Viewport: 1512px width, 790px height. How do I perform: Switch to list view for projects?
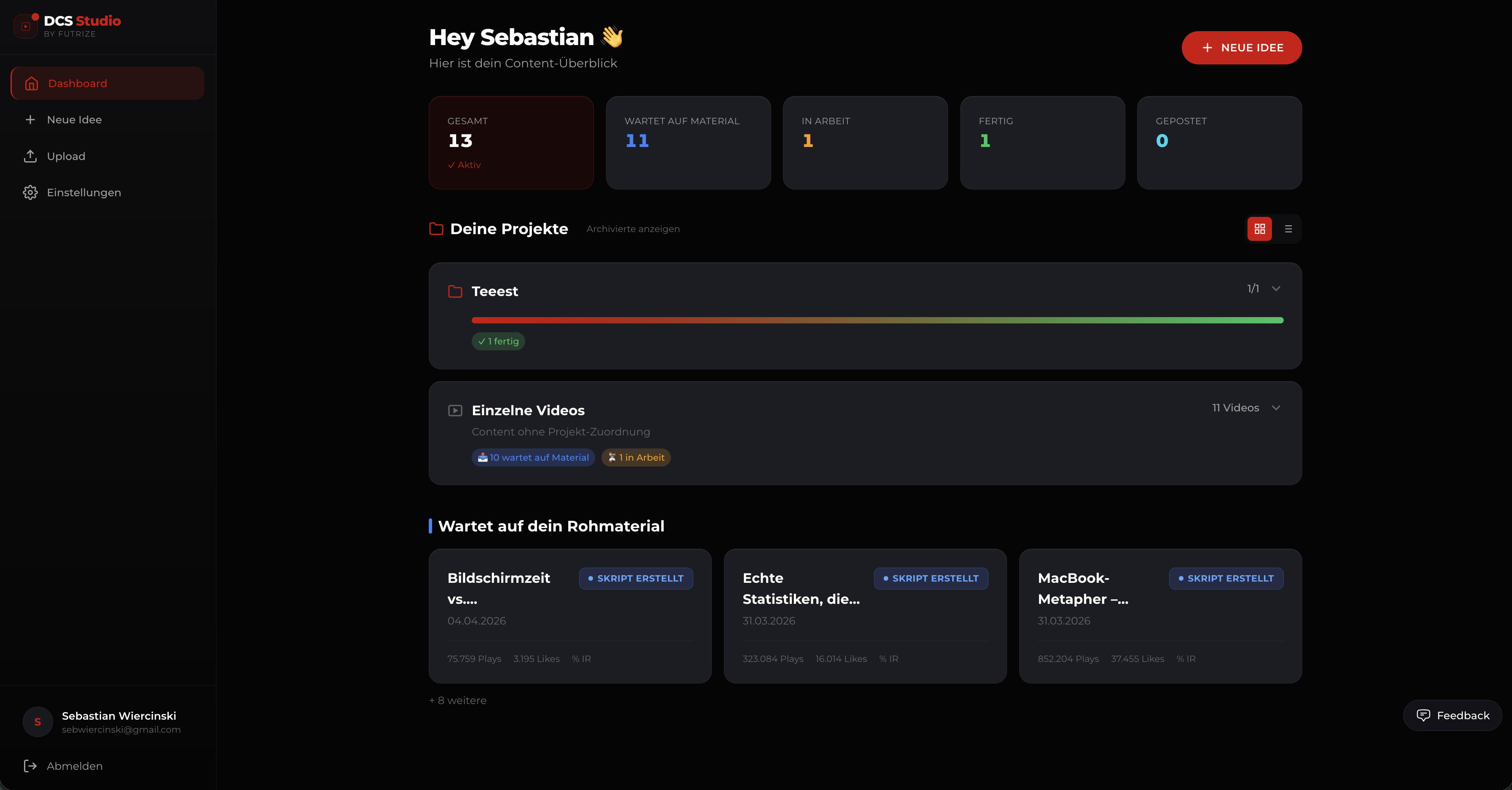(1289, 229)
